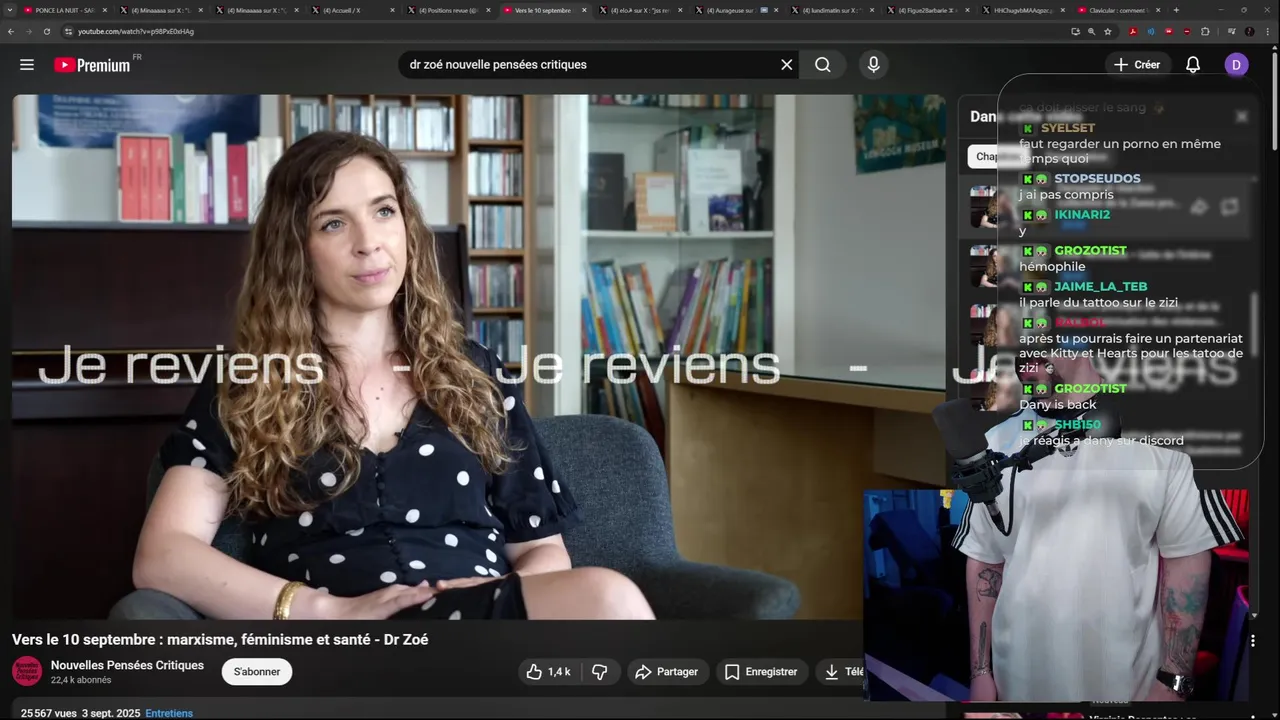Image resolution: width=1280 pixels, height=720 pixels.
Task: Click chat username GROZOTIST above 'hémophile'
Action: (1090, 251)
